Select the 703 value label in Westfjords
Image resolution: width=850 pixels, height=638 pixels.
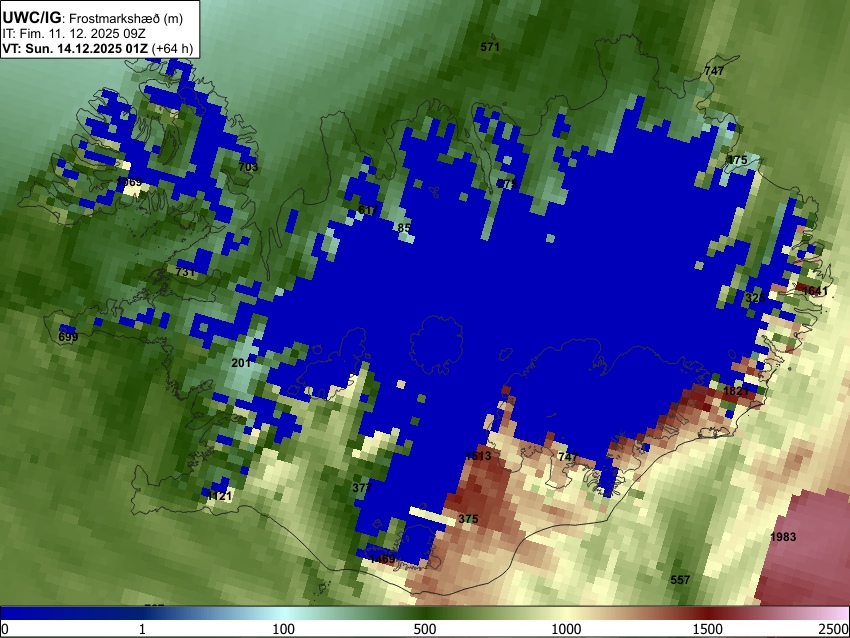[x=248, y=167]
